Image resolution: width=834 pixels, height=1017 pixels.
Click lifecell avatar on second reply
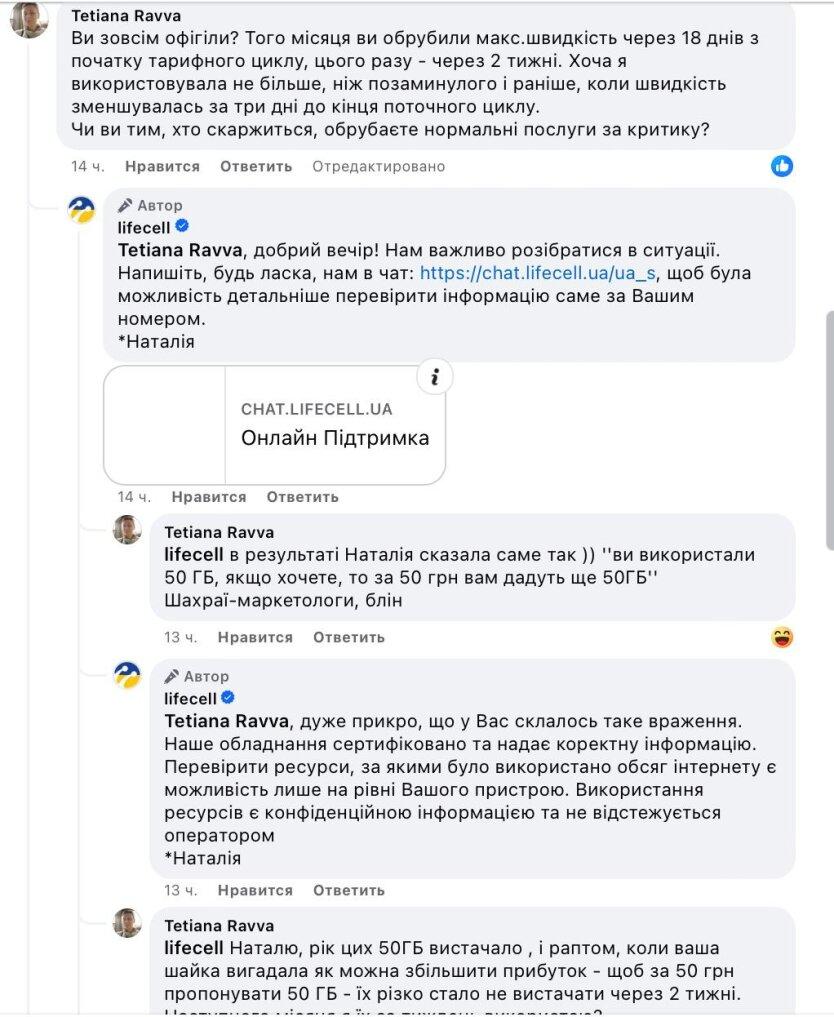(x=127, y=676)
